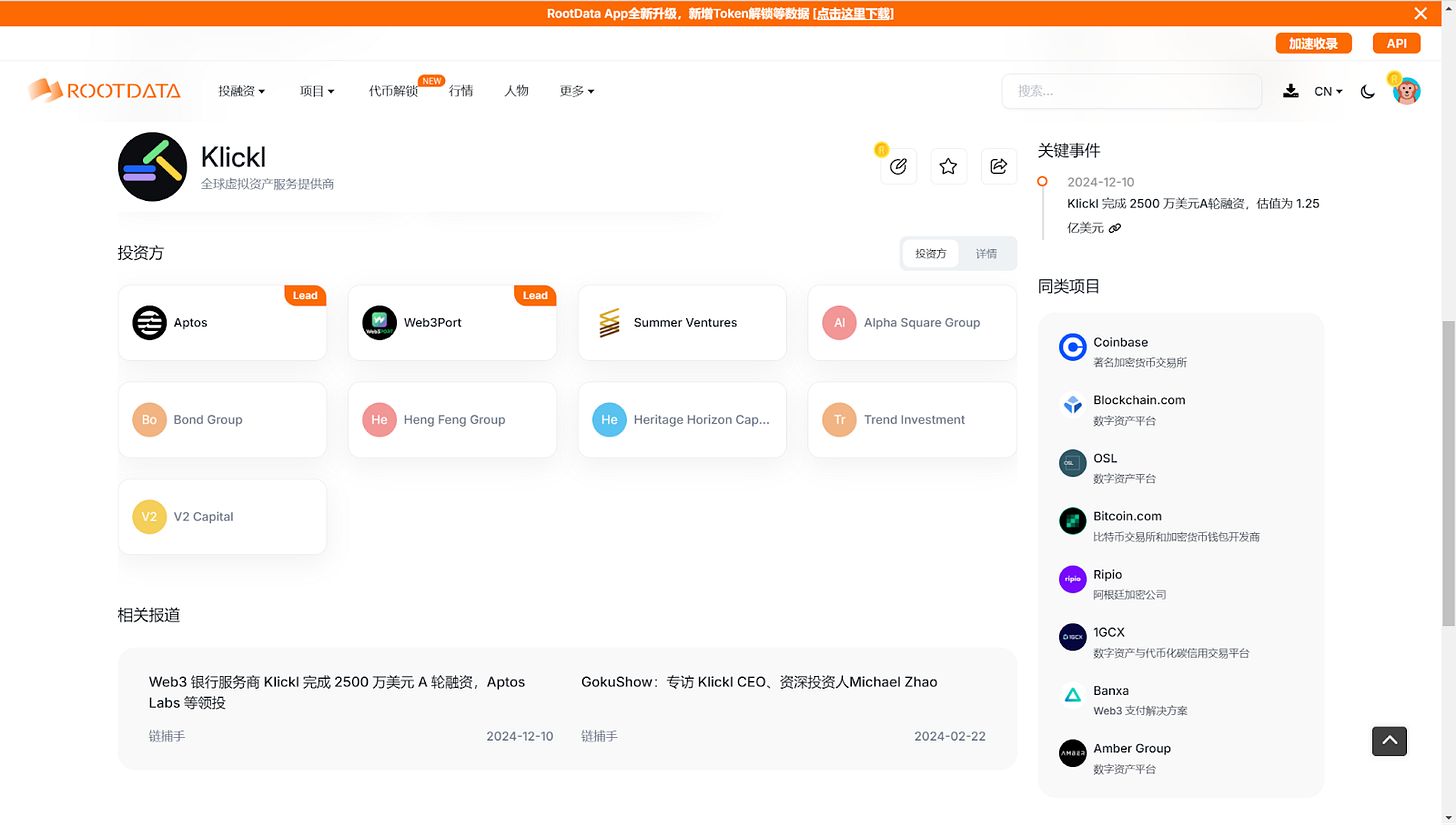
Task: Jump to top with the arrow button
Action: click(x=1389, y=741)
